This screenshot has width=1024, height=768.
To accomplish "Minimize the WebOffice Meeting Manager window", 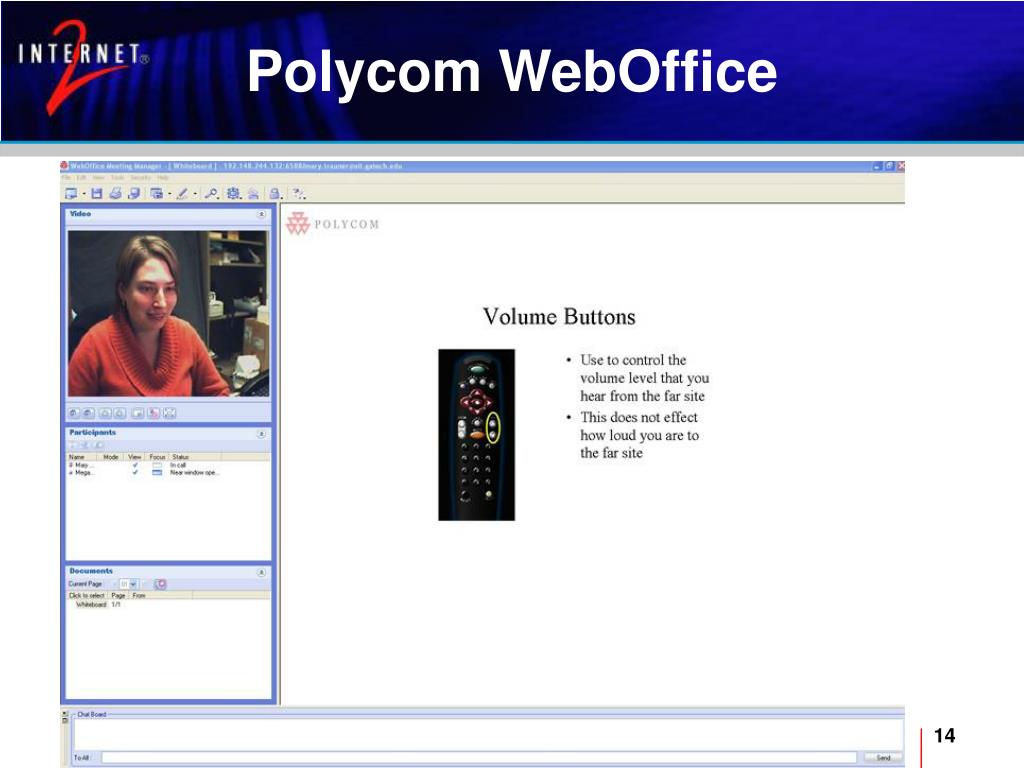I will (x=877, y=166).
